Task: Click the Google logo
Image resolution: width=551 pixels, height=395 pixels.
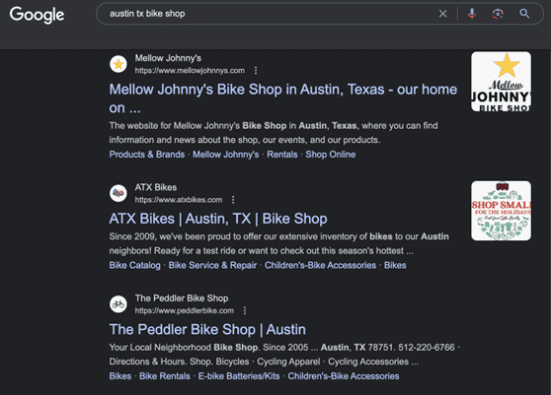Action: 37,15
